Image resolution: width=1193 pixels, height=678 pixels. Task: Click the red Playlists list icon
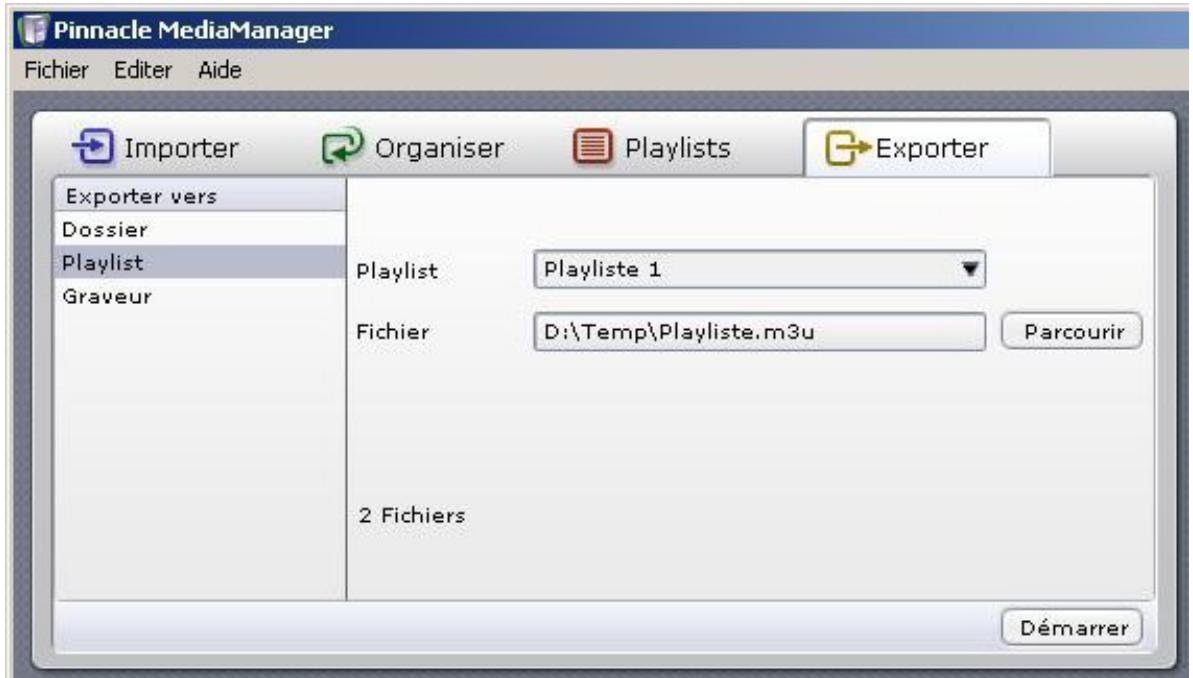pyautogui.click(x=593, y=146)
